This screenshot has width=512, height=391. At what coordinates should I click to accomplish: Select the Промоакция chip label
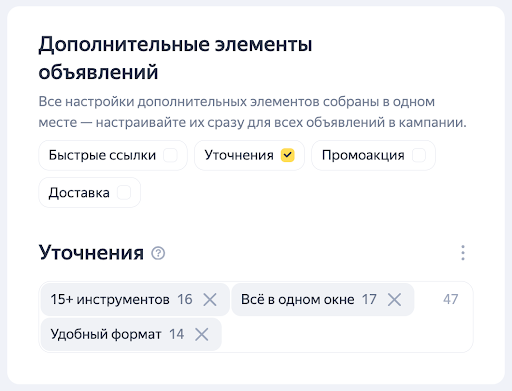(x=363, y=155)
